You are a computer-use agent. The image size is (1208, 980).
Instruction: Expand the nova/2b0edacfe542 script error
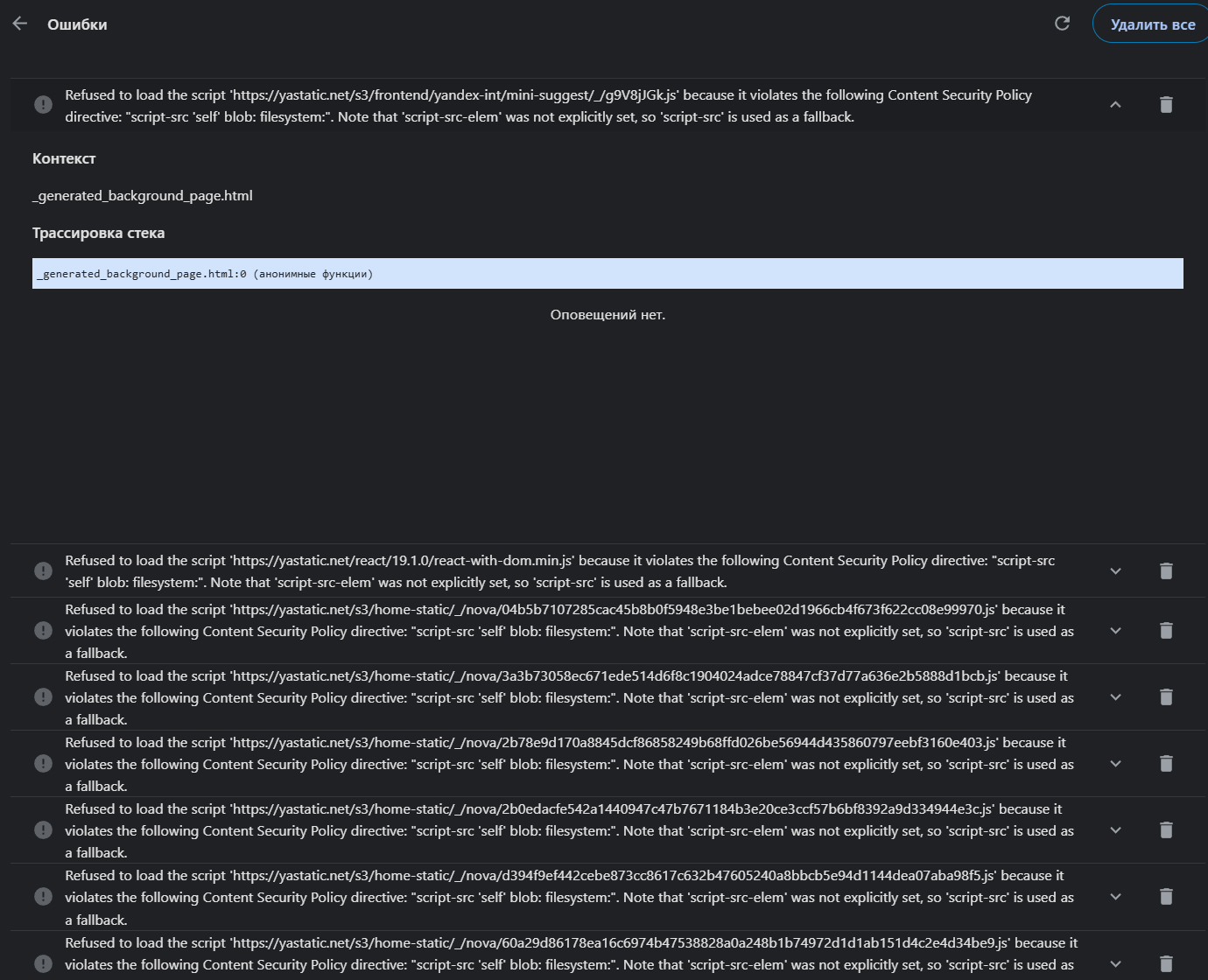pyautogui.click(x=1115, y=830)
